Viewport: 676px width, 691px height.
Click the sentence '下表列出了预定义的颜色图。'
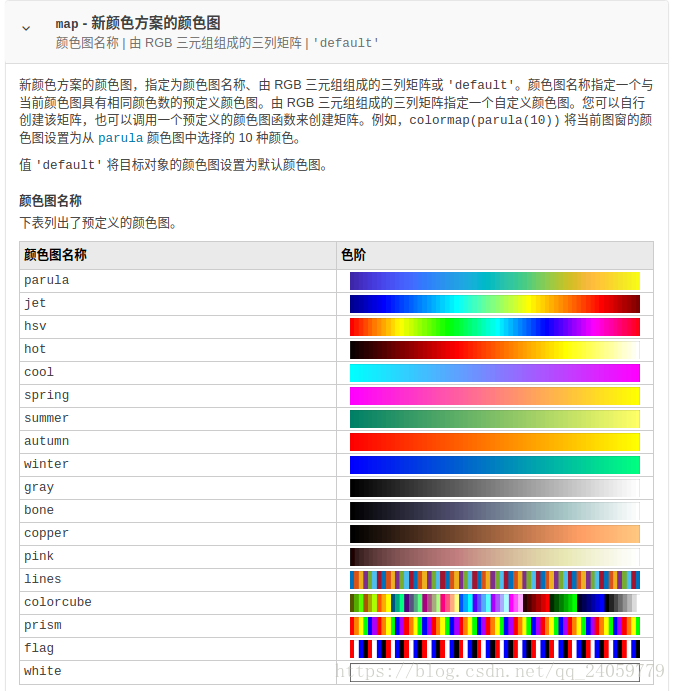98,223
